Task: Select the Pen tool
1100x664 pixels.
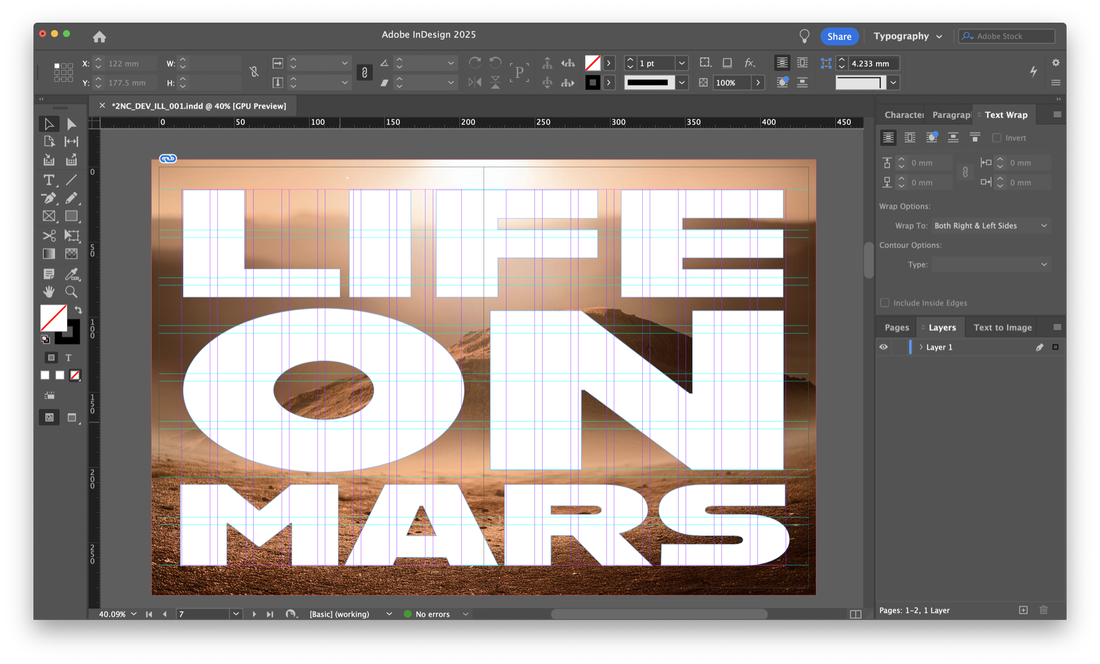Action: [49, 198]
